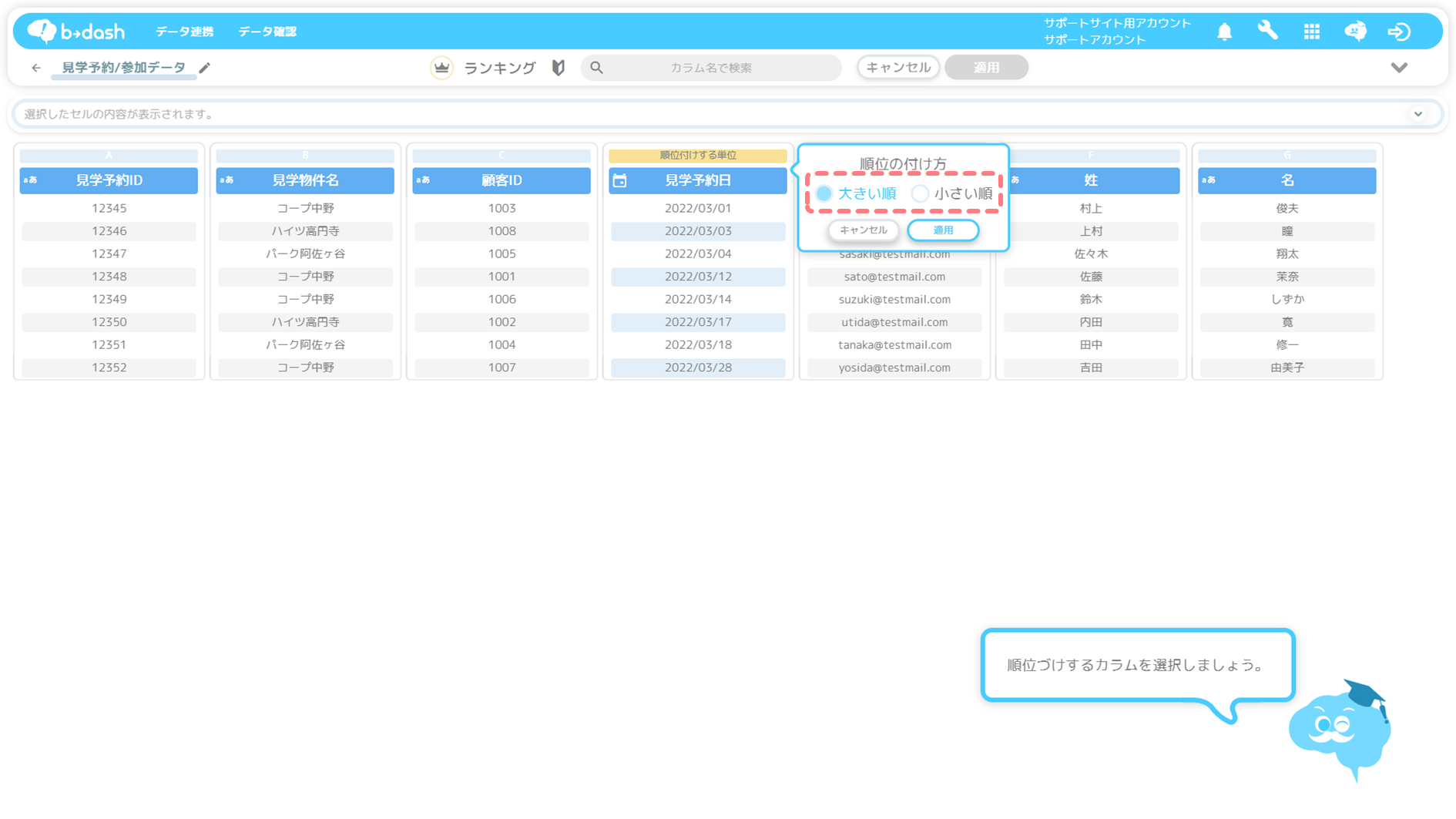Open the wrench settings icon
This screenshot has width=1456, height=819.
[x=1267, y=31]
